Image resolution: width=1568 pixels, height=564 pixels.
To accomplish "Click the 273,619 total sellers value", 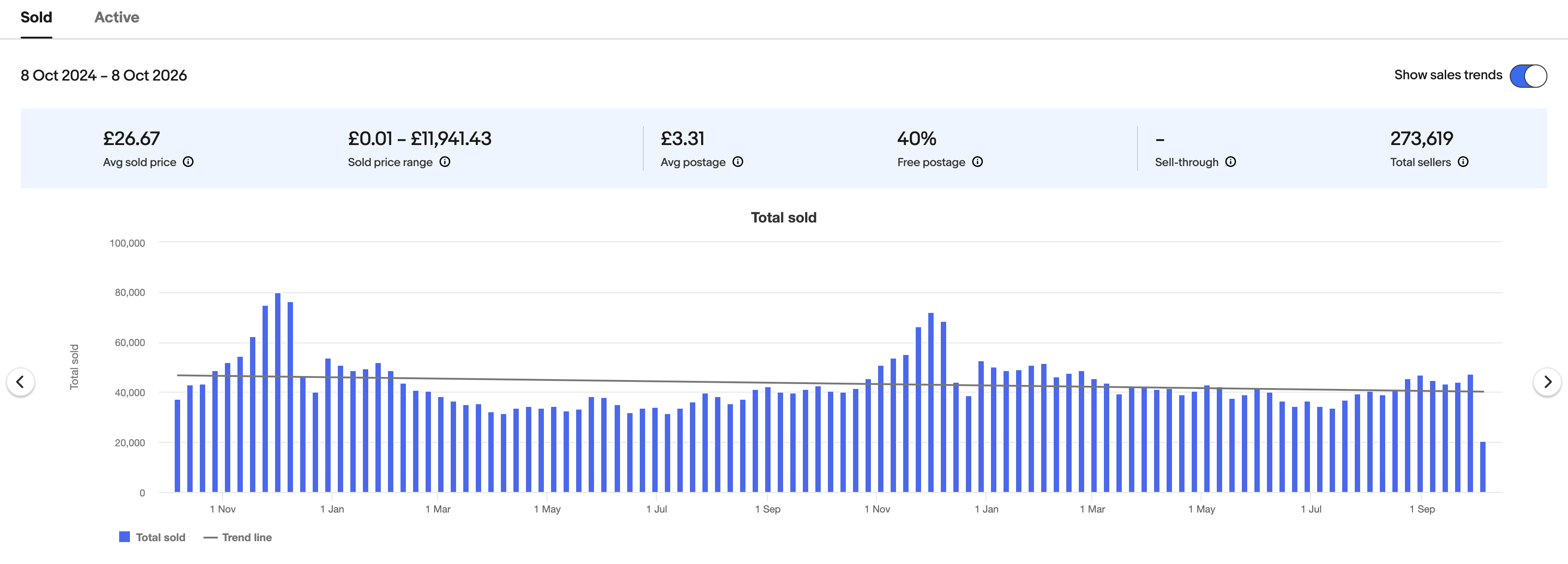I will pyautogui.click(x=1422, y=139).
